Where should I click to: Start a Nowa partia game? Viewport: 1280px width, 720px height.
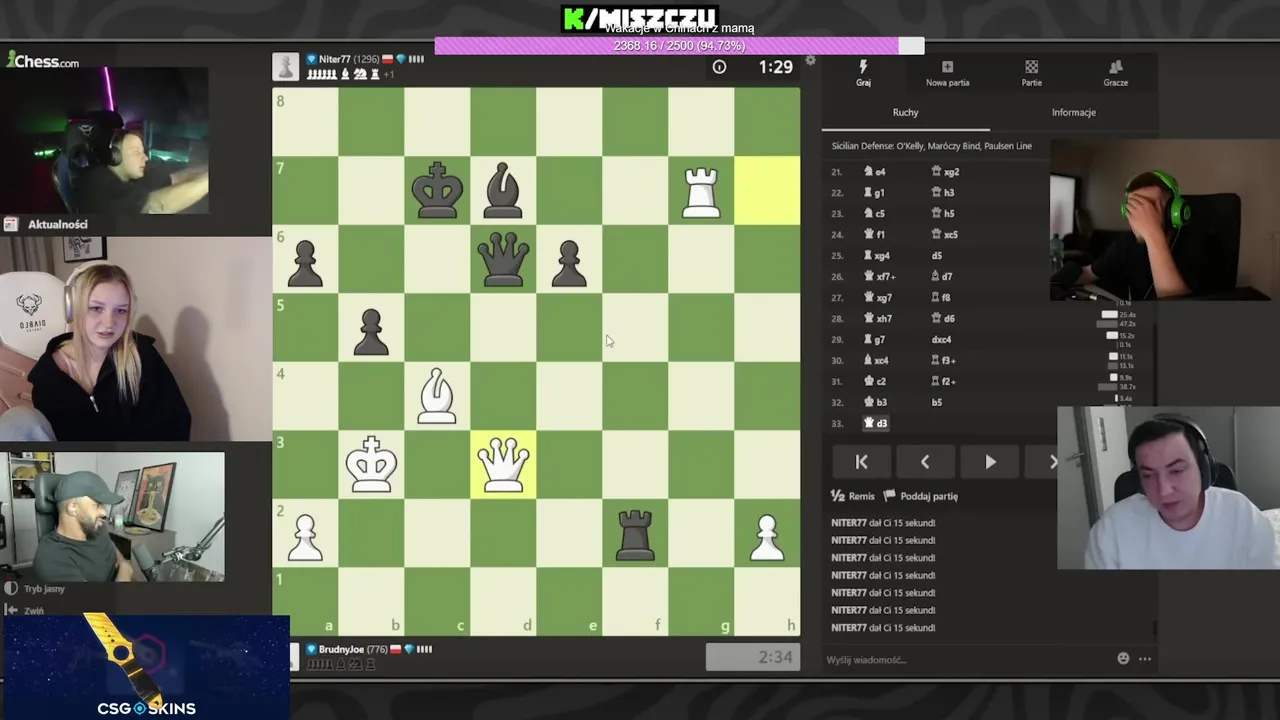tap(947, 73)
